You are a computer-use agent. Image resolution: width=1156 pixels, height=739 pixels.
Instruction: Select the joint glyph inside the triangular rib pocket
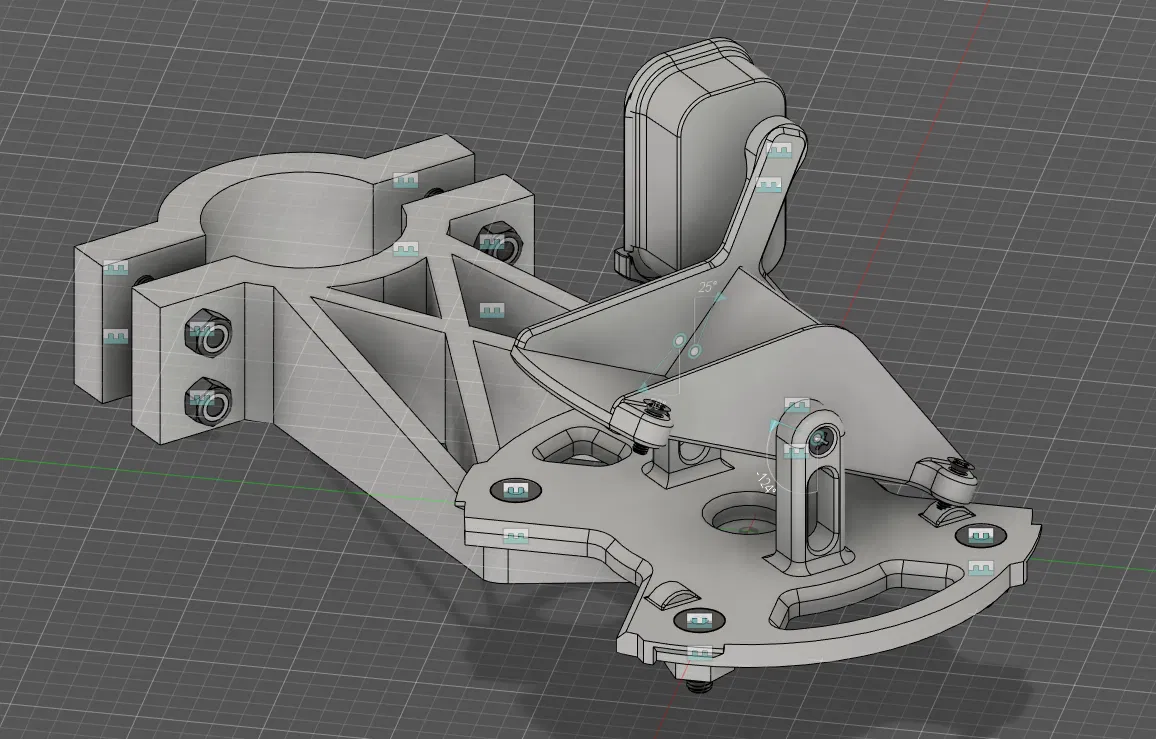click(492, 310)
